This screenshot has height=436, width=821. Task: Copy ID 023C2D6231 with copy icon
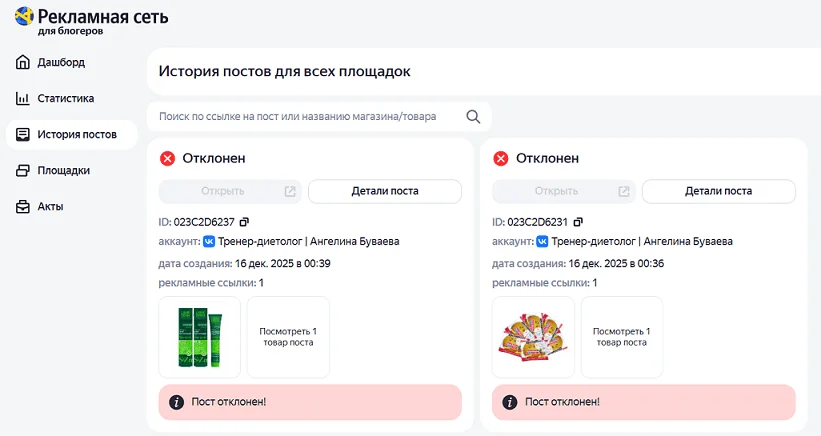tap(578, 222)
